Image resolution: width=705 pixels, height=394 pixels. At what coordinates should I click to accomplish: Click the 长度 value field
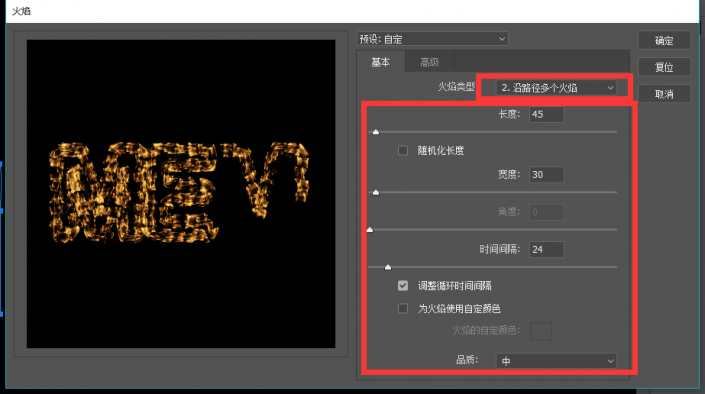(x=546, y=114)
